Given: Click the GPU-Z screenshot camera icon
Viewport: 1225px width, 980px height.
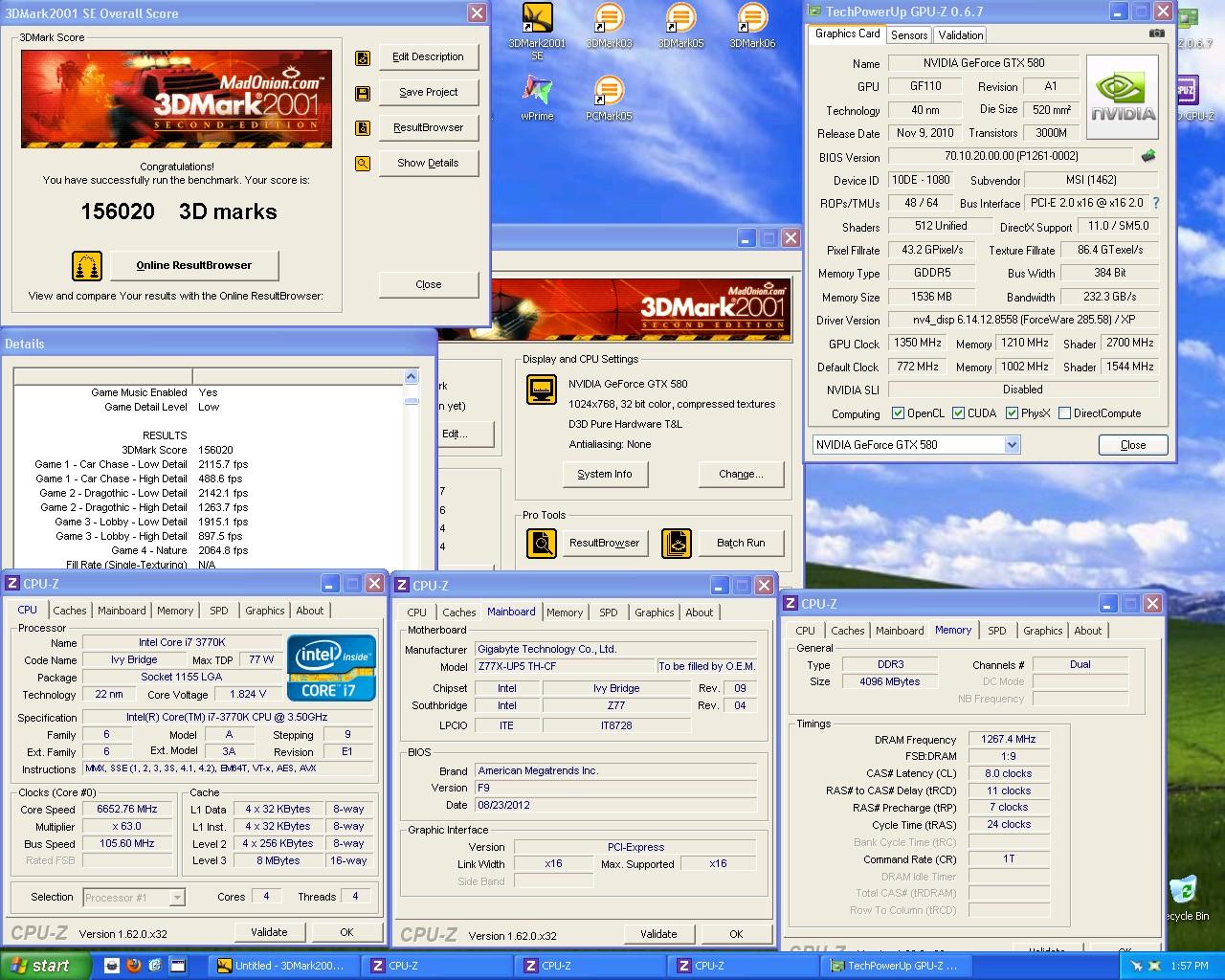Looking at the screenshot, I should [x=1157, y=33].
